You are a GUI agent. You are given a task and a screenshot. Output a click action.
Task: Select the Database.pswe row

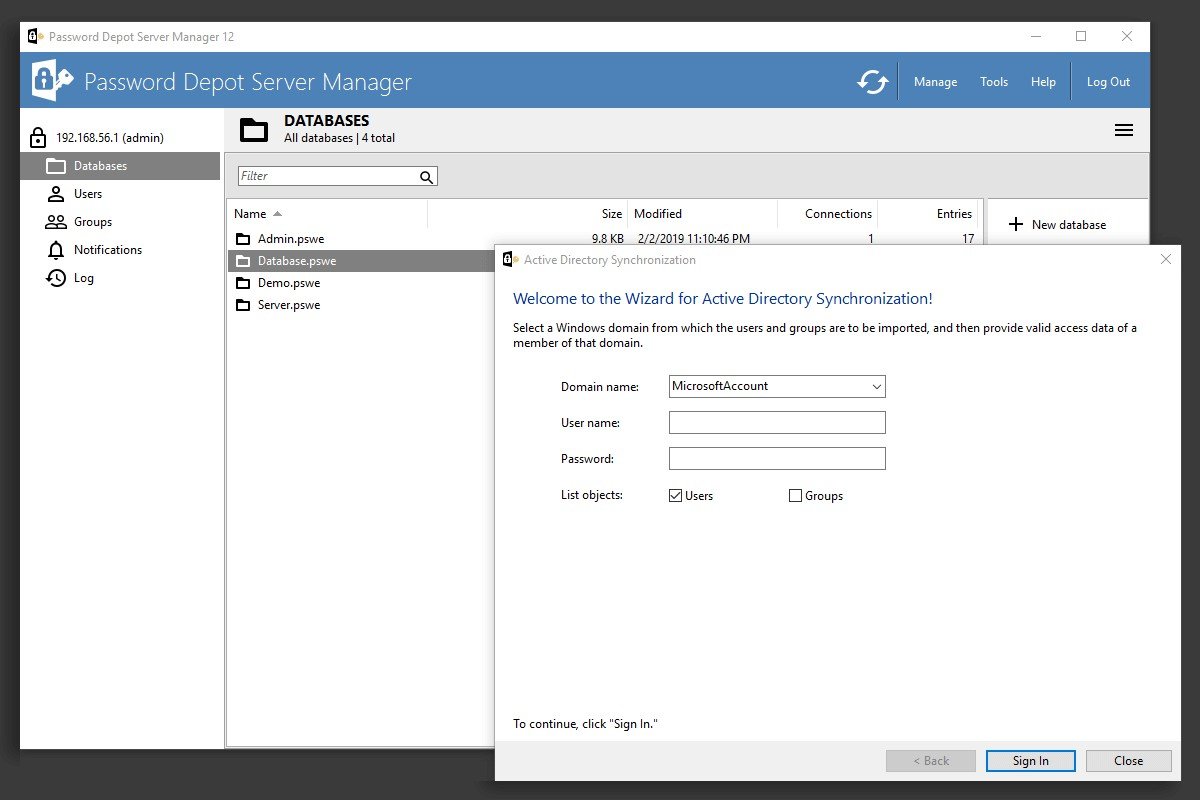pos(362,261)
